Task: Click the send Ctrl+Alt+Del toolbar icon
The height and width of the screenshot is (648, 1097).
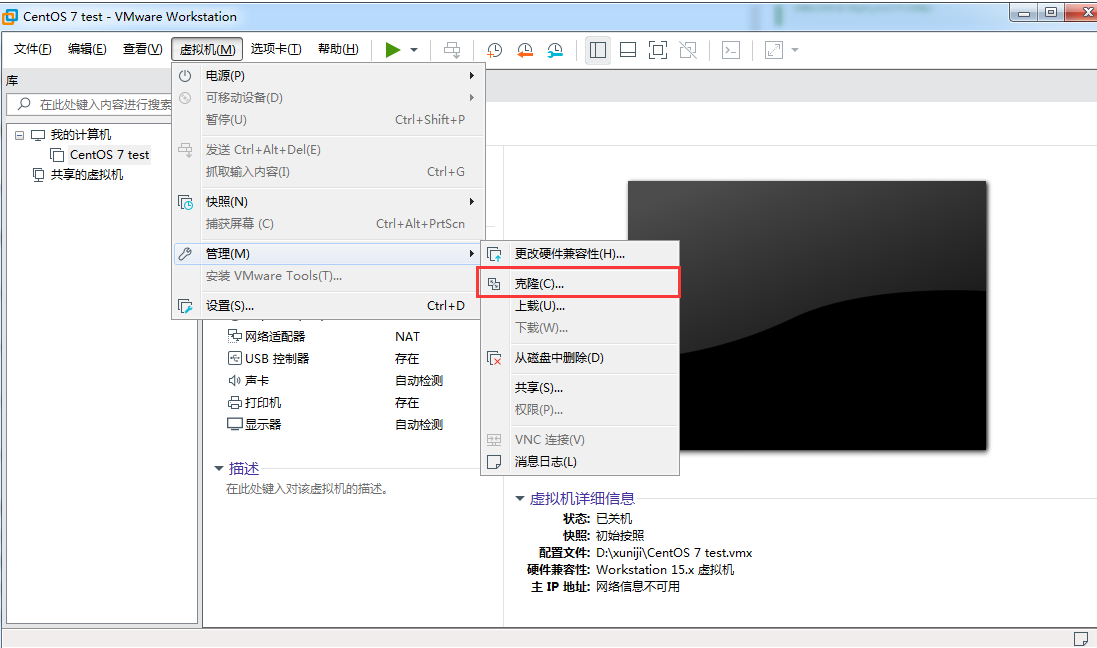Action: click(x=453, y=50)
